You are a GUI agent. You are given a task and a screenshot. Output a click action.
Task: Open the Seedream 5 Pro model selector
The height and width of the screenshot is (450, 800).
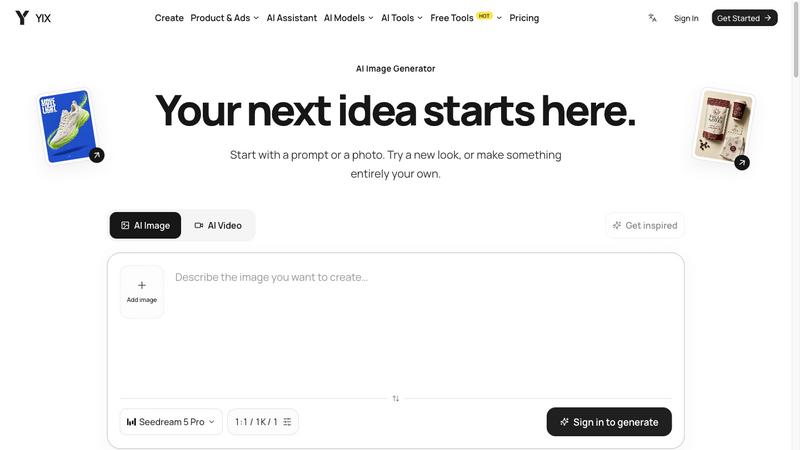[171, 422]
